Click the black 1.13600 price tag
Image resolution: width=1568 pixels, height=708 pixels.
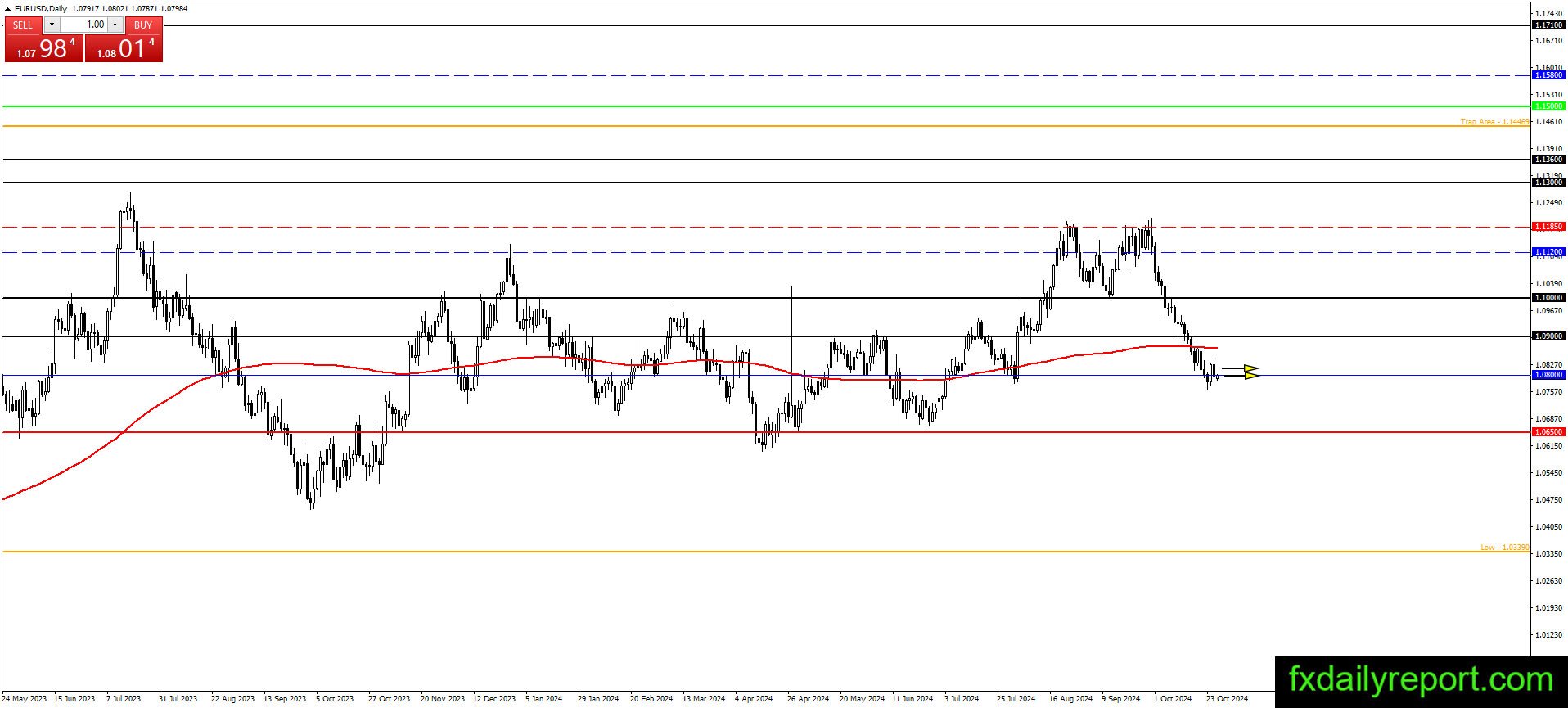coord(1548,160)
